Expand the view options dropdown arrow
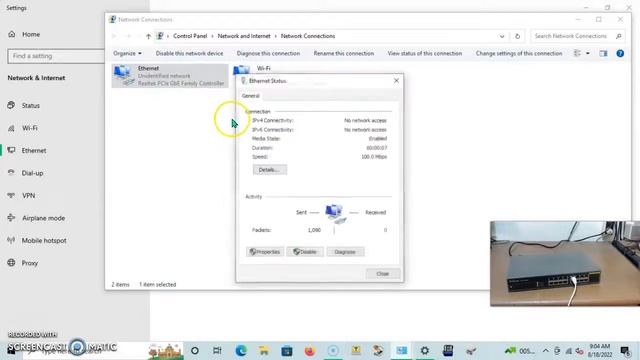640x360 pixels. 588,53
